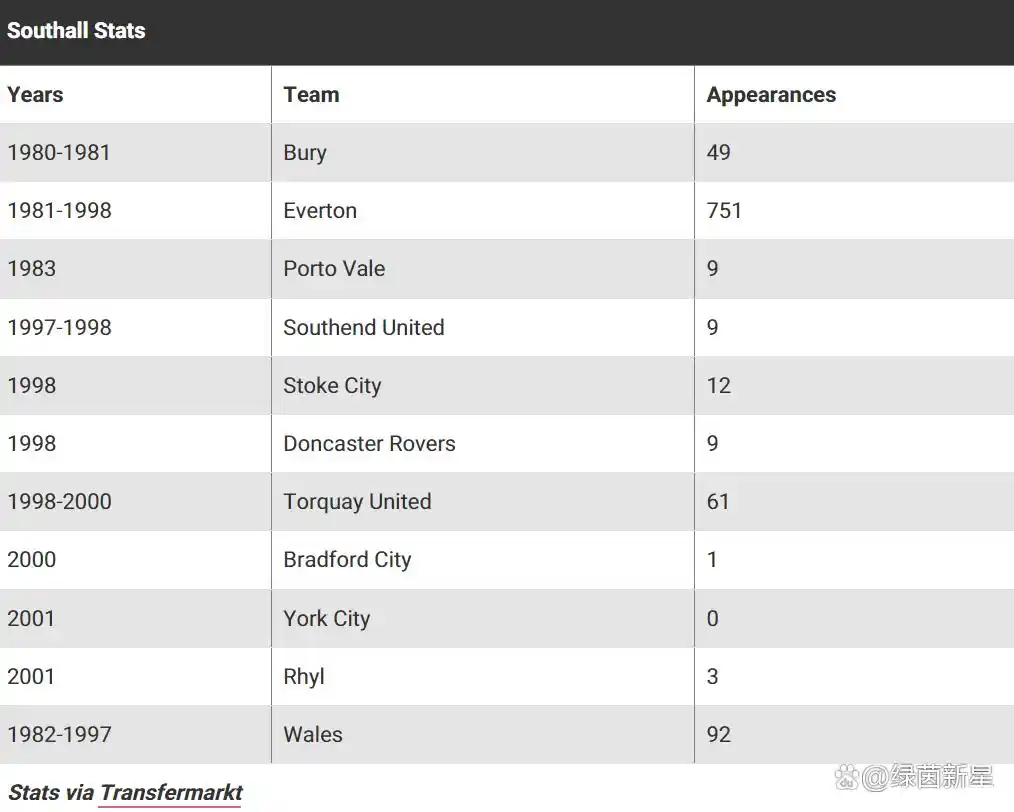Screen dimensions: 1014x812
Task: Click the paw watermark icon
Action: (847, 777)
